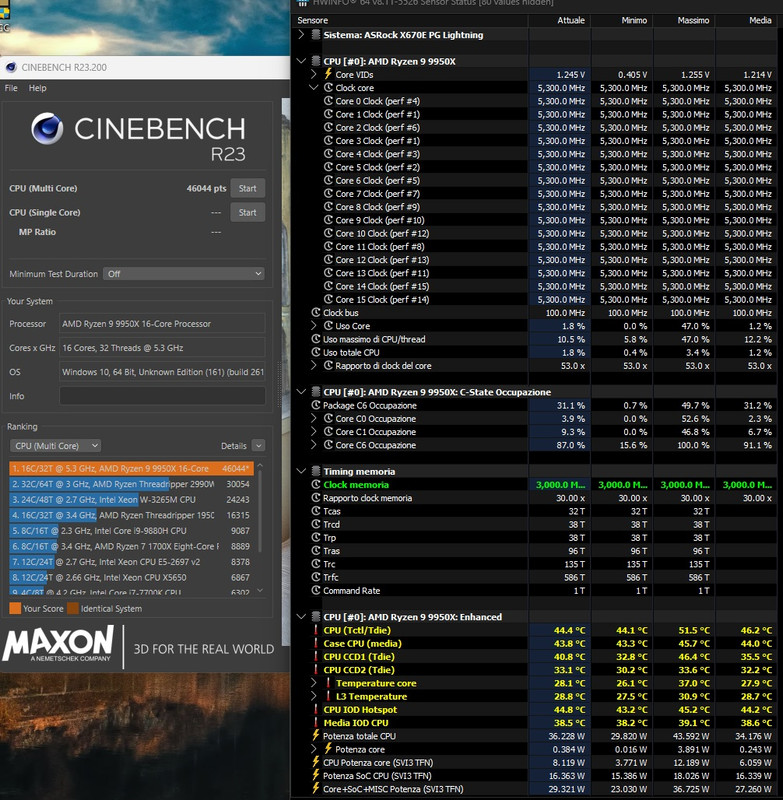Click clock icon of Clock memoria

pyautogui.click(x=316, y=485)
